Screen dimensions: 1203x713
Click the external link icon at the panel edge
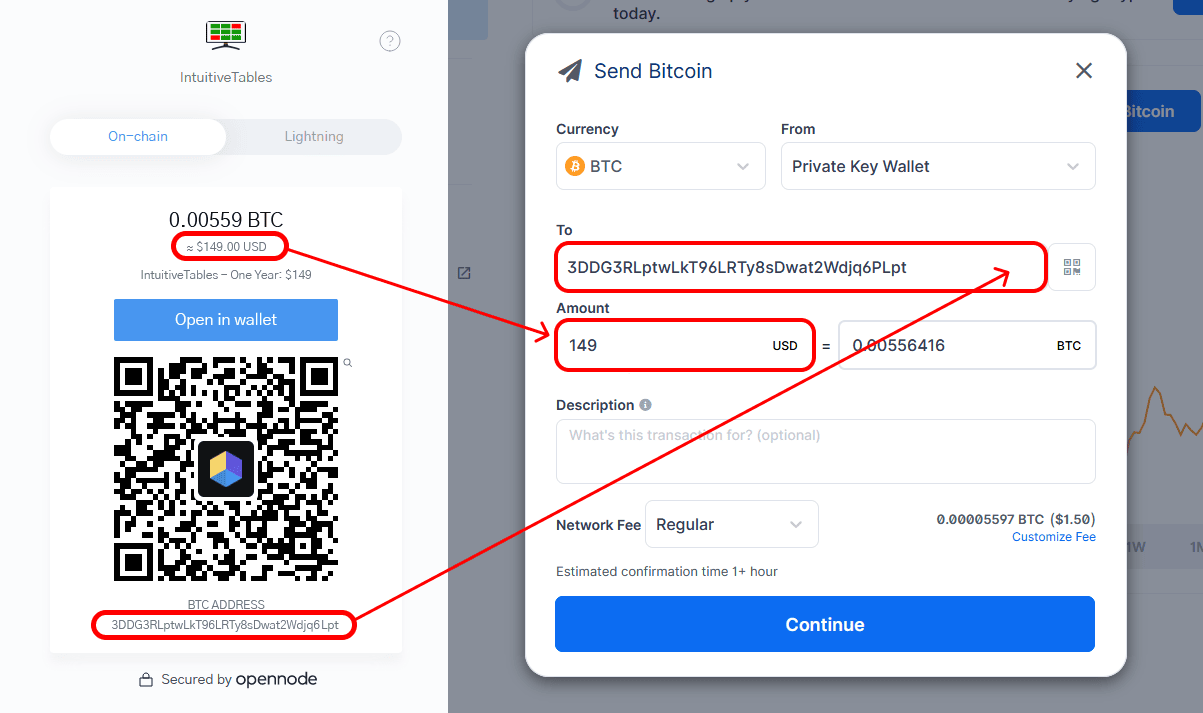[x=463, y=272]
